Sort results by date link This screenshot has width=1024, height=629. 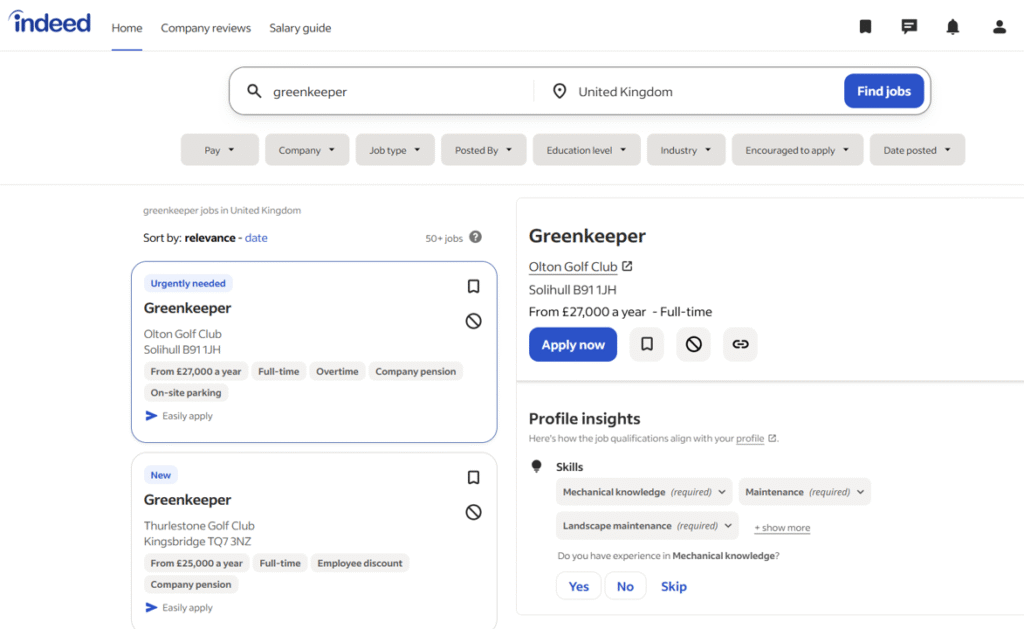point(256,238)
